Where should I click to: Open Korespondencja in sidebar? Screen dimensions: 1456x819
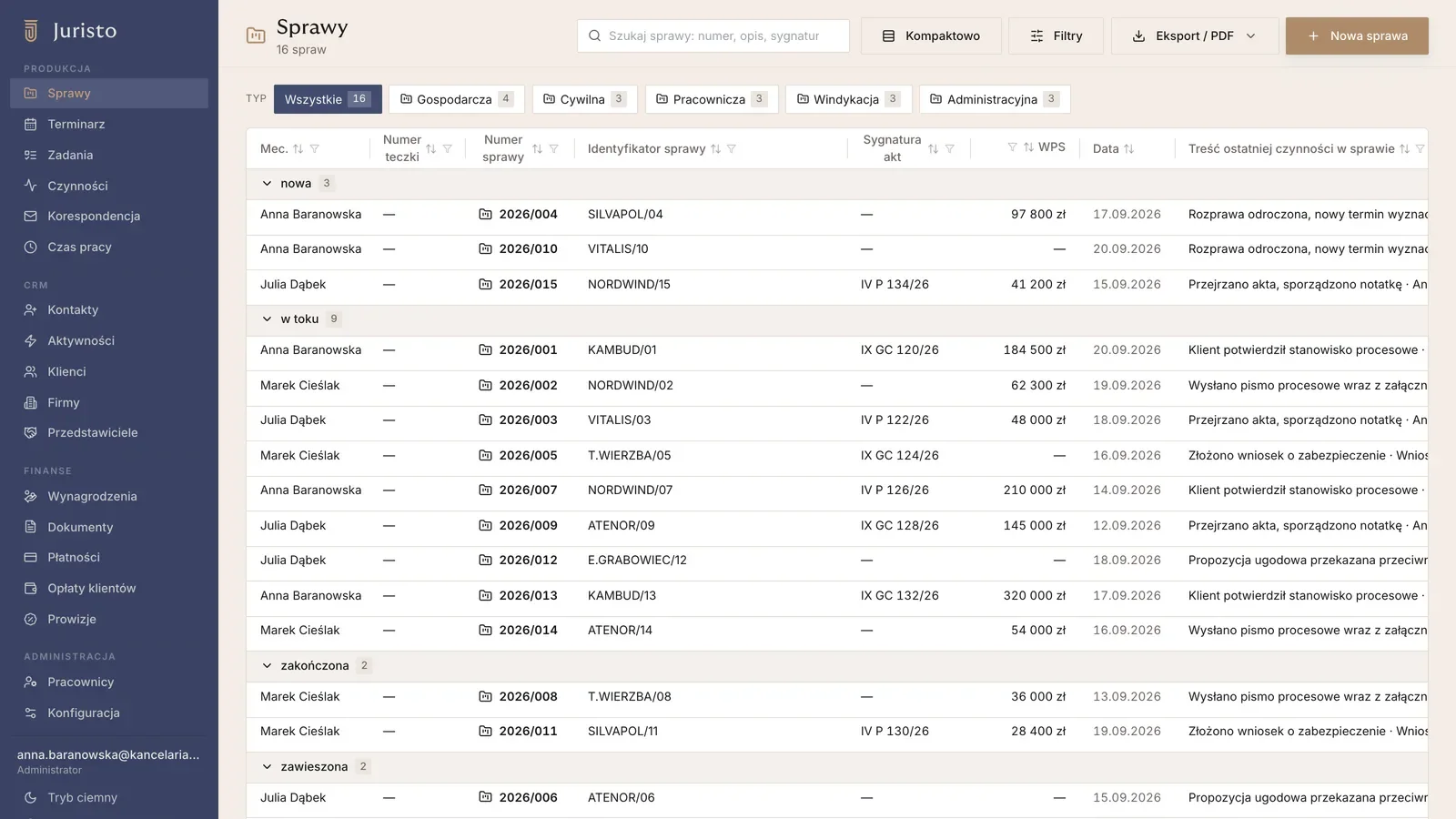tap(109, 216)
